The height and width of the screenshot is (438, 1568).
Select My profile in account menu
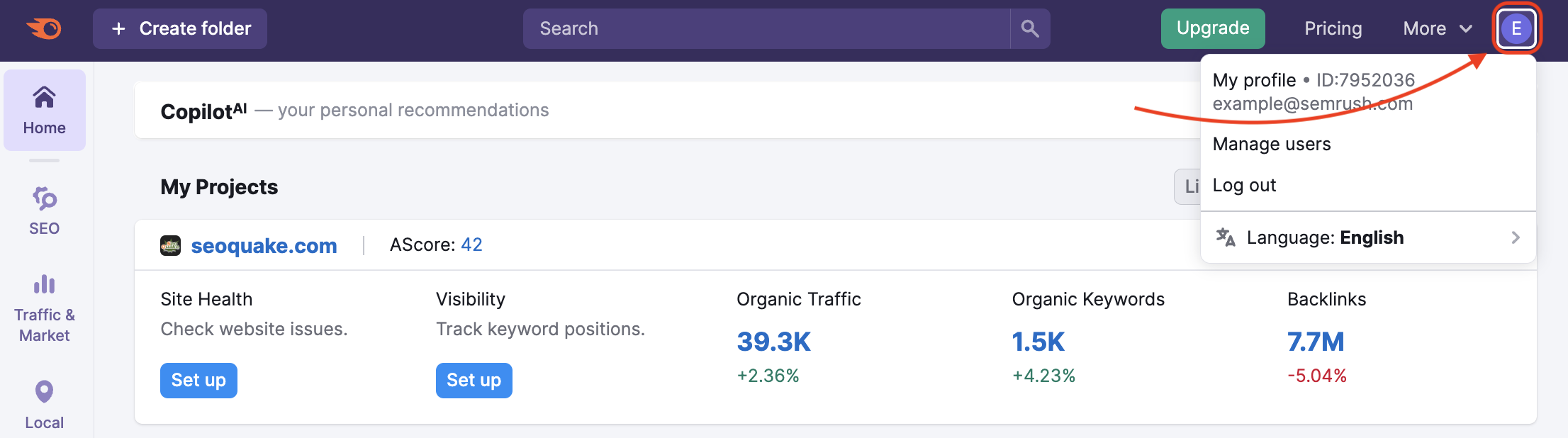(1254, 80)
